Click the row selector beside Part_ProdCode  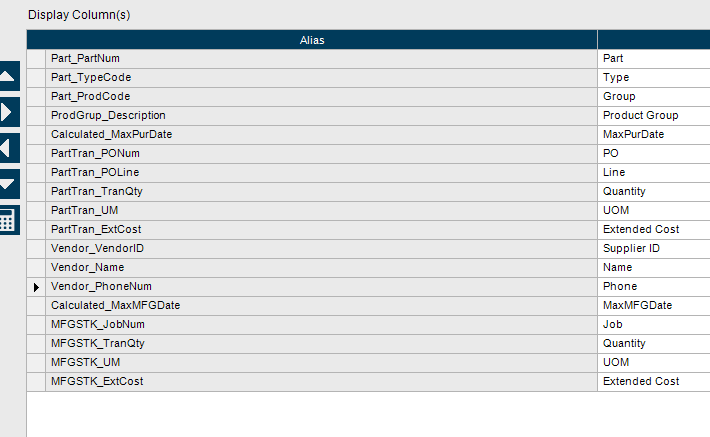[x=37, y=97]
